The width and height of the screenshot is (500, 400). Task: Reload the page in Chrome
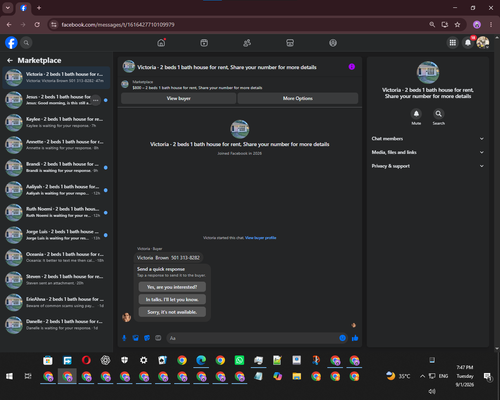[37, 25]
